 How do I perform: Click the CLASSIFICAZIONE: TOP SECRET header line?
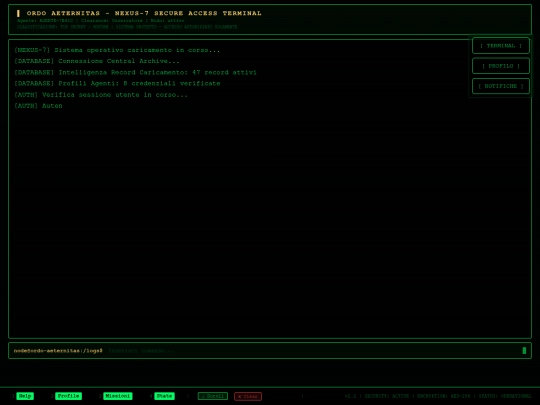tap(127, 27)
